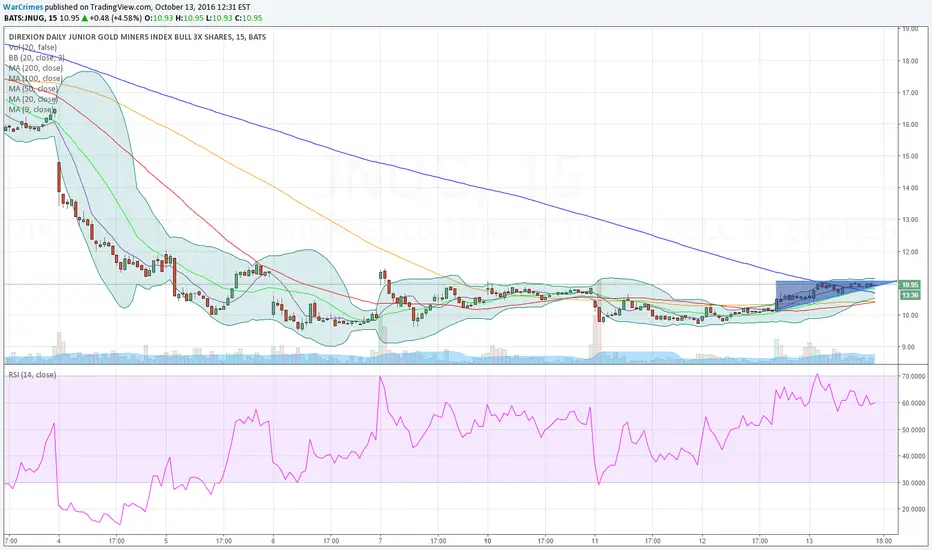Select the BATS:JNUG, 15 symbol text

click(30, 18)
